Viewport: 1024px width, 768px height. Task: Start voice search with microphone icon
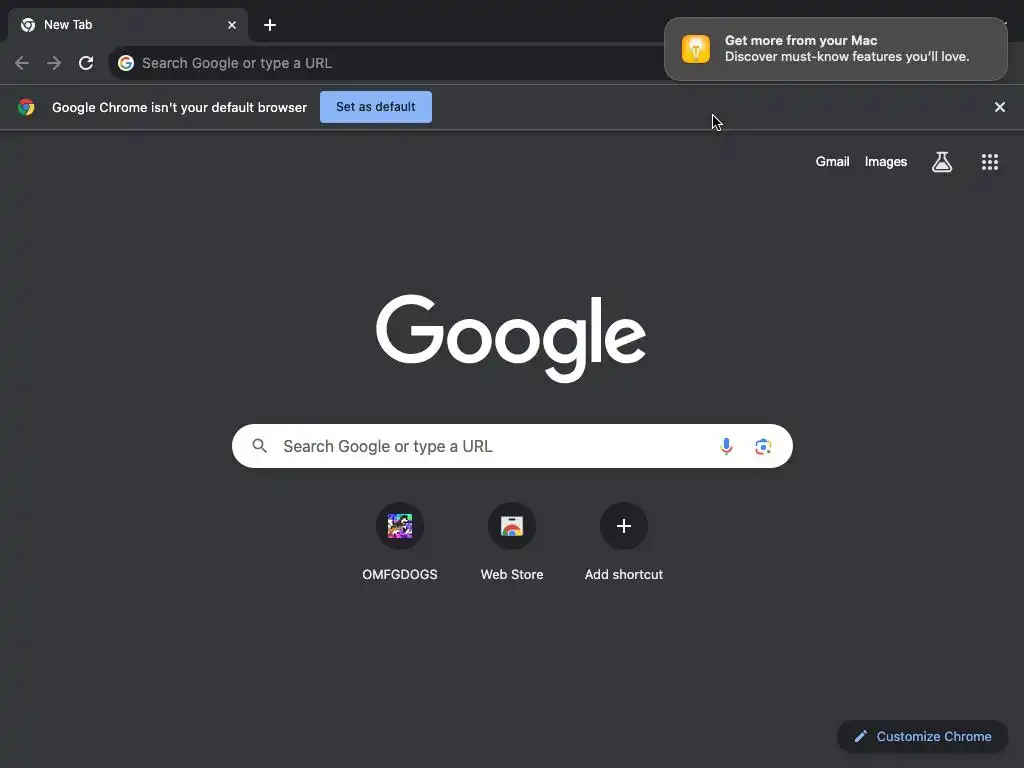(x=726, y=446)
